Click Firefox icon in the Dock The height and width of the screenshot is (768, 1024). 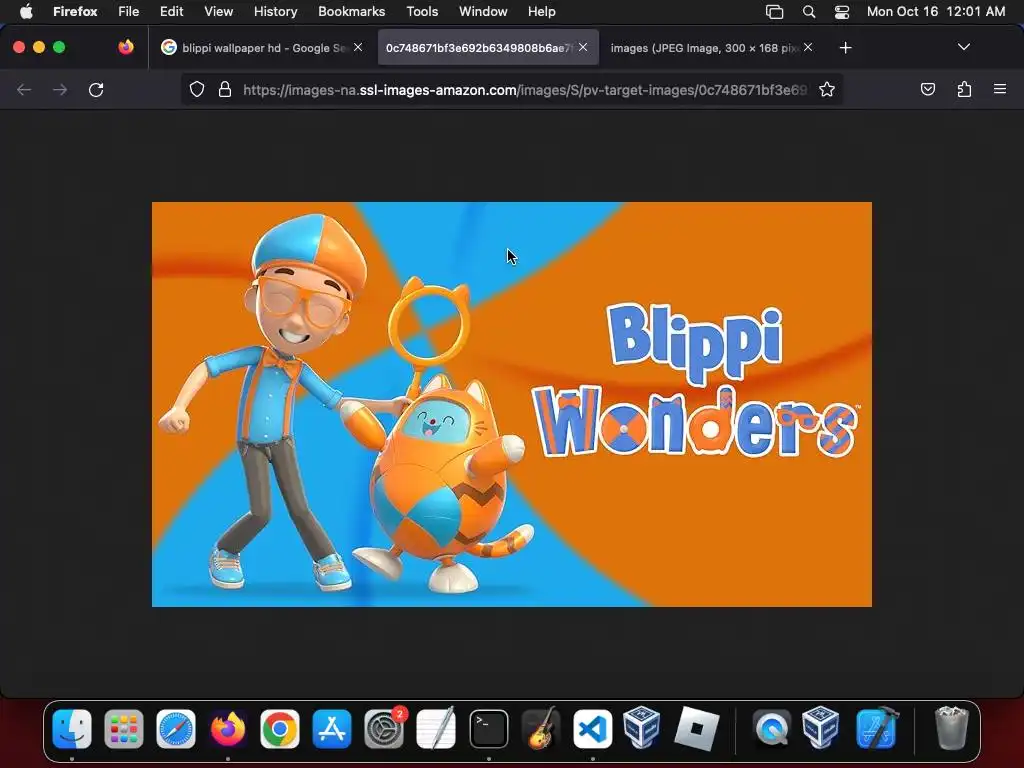228,728
